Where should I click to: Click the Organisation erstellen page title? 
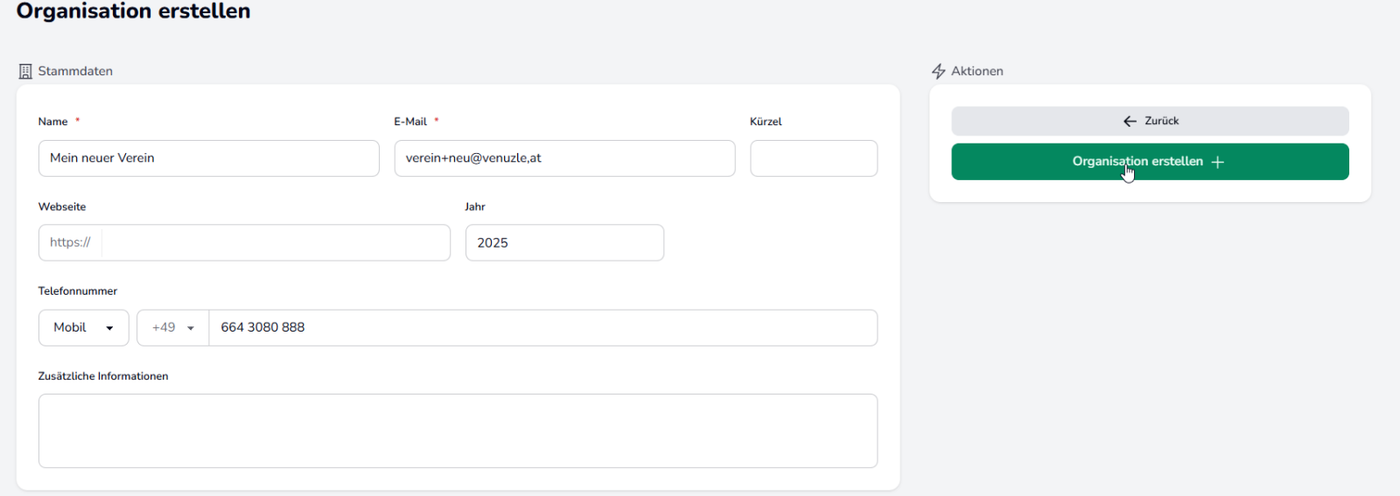point(133,12)
